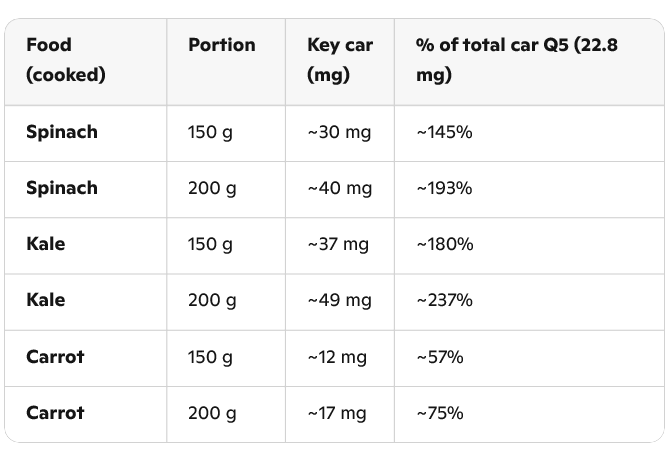Screen dimensions: 670x460
Task: Click the Carrot label in the ~12 mg row
Action: point(55,356)
